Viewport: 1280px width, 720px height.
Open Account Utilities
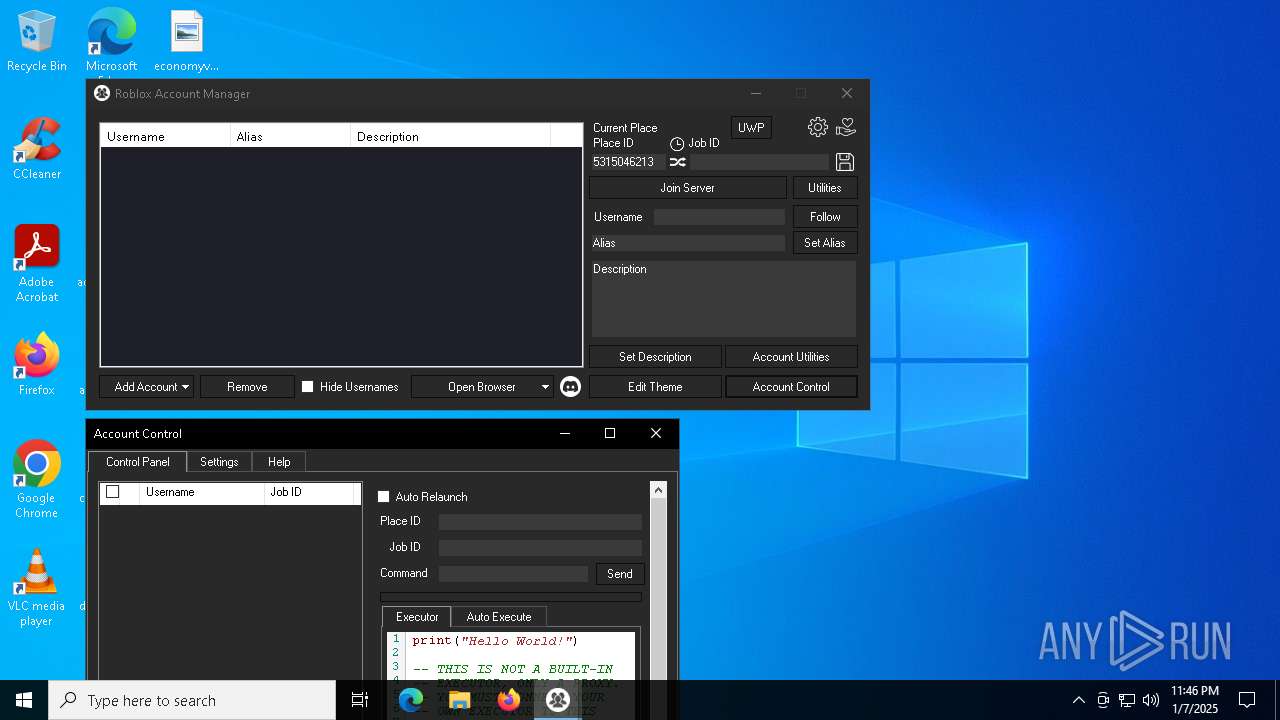click(x=791, y=357)
